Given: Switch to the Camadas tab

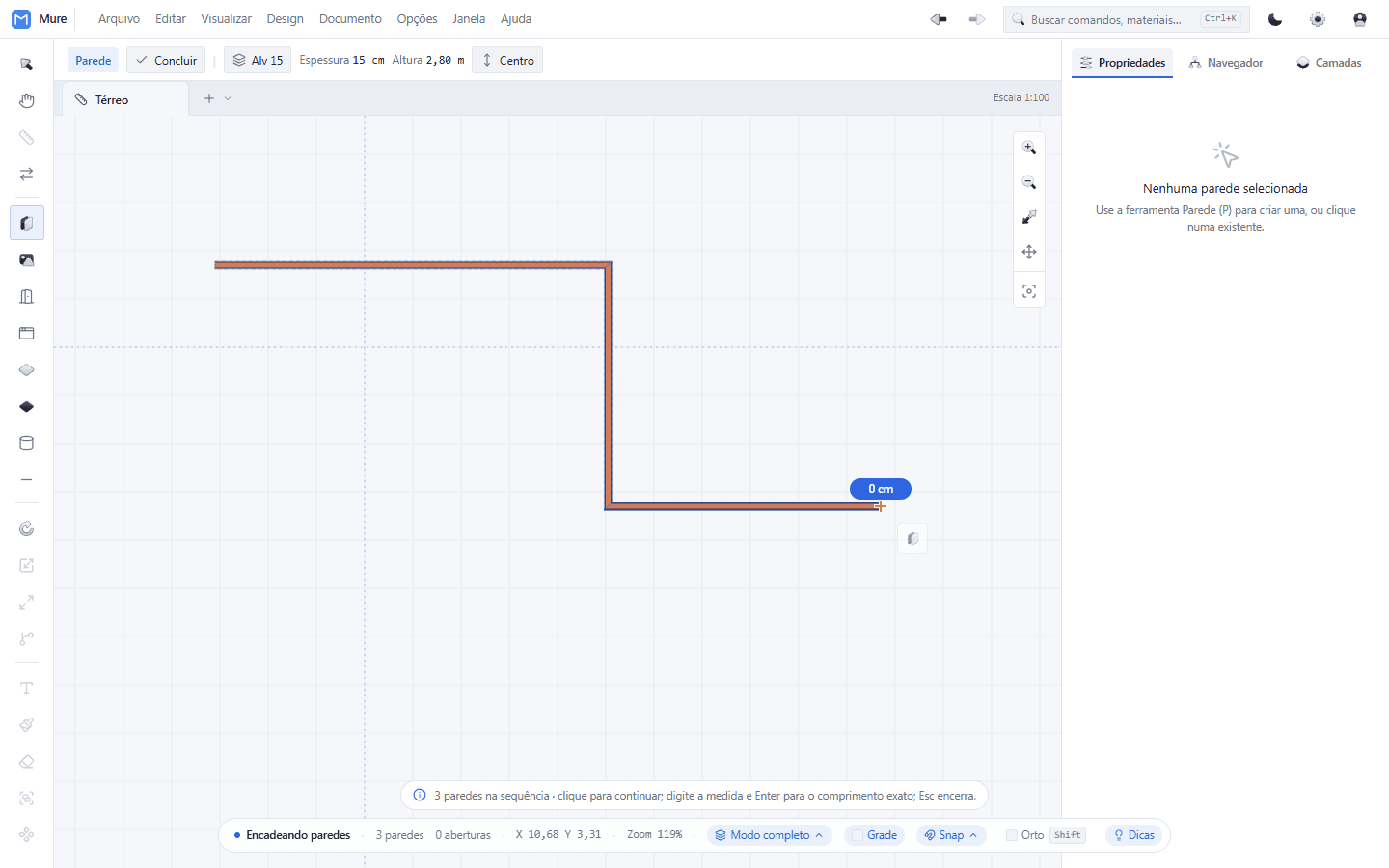Looking at the screenshot, I should point(1329,63).
